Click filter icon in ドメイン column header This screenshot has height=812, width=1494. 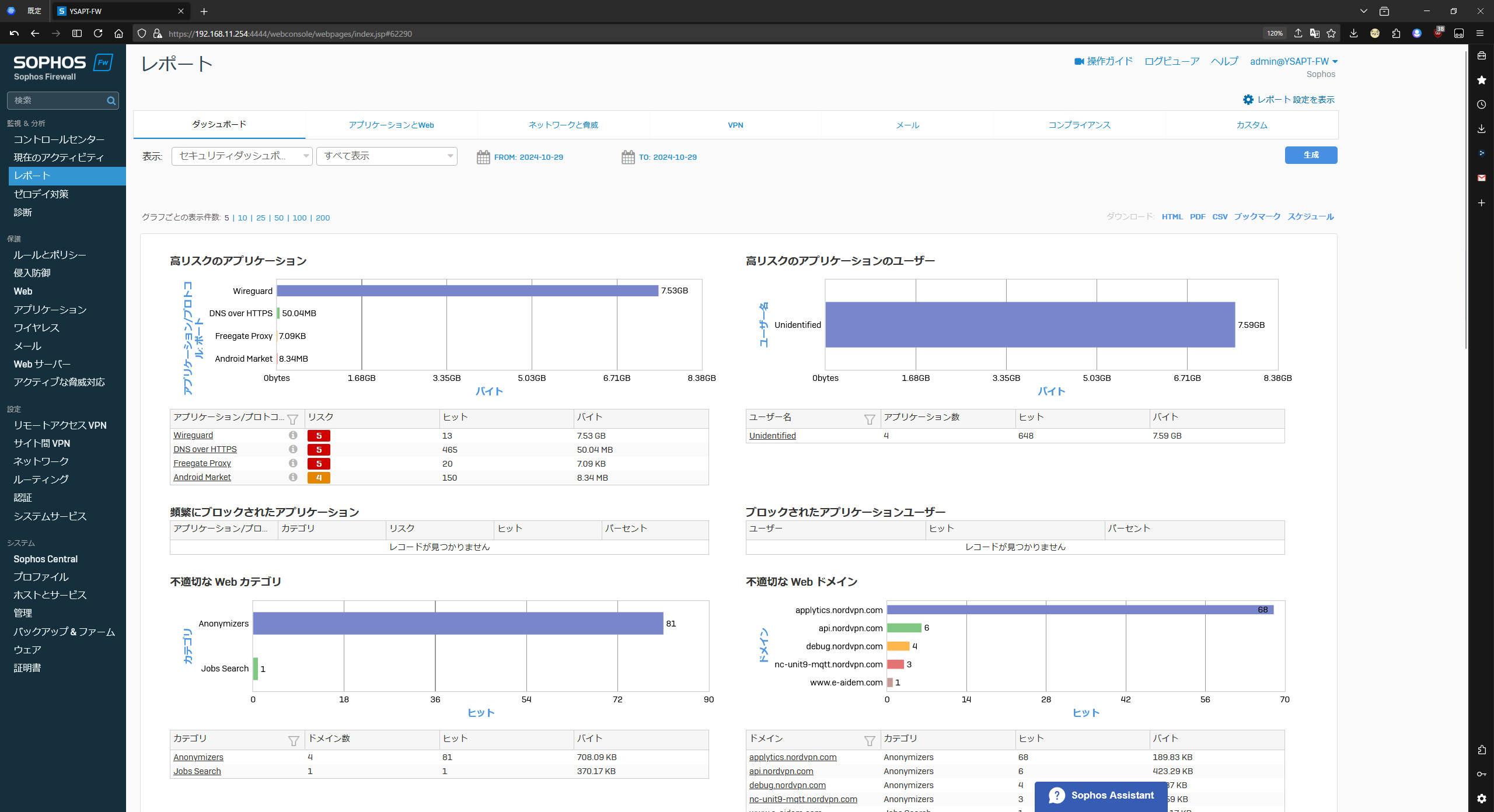(x=870, y=740)
